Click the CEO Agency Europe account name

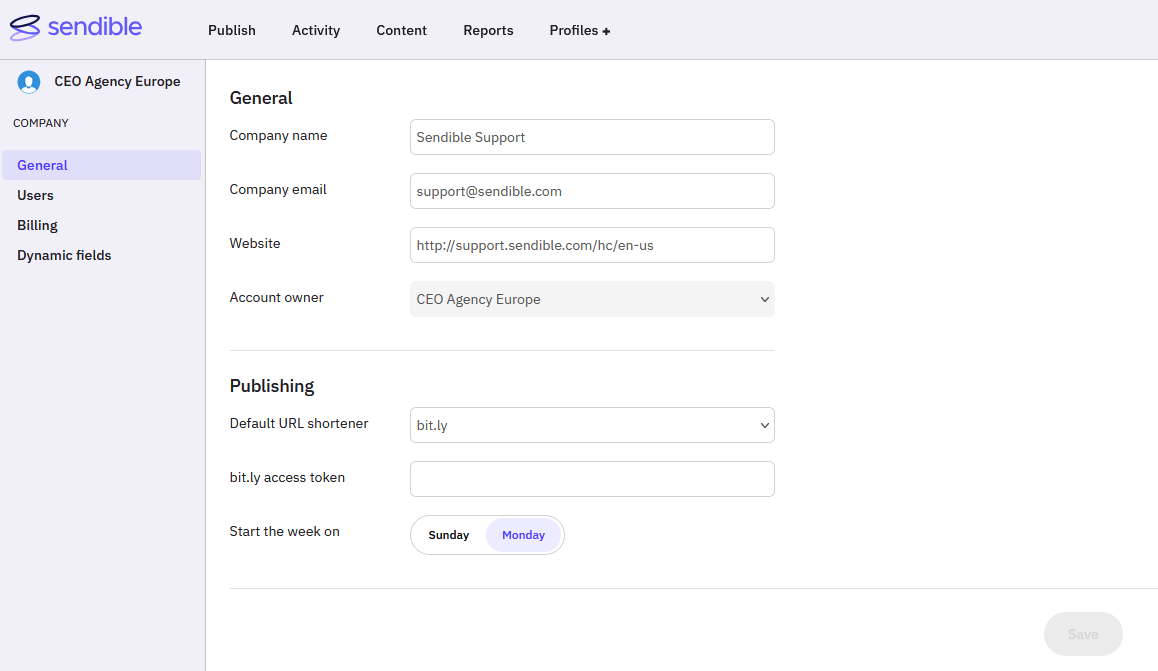[117, 82]
